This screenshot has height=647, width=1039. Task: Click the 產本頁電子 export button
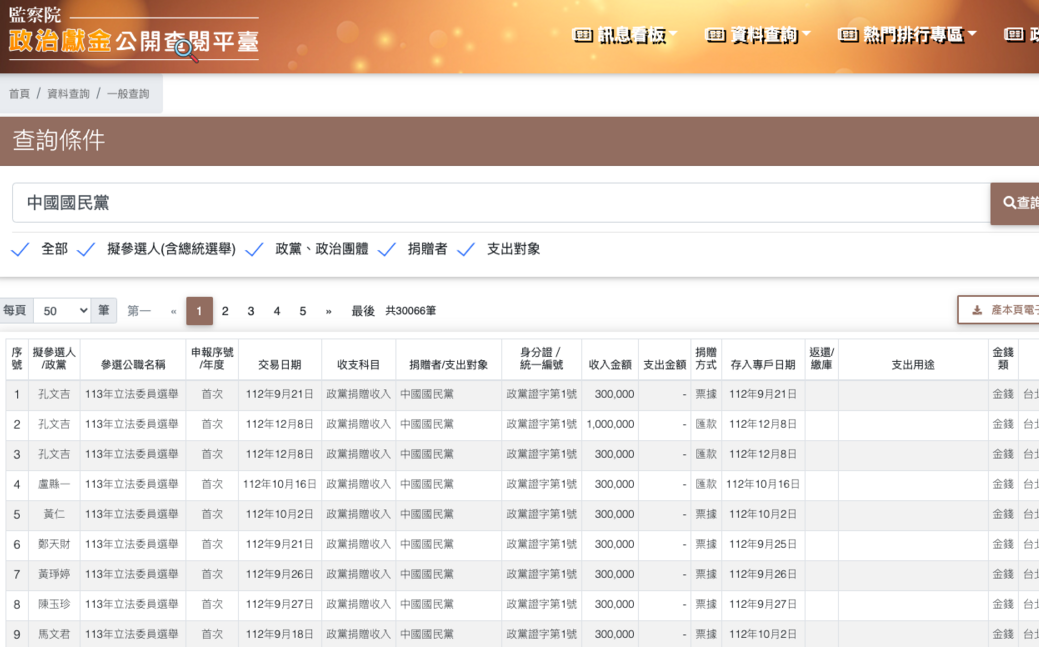(x=999, y=310)
